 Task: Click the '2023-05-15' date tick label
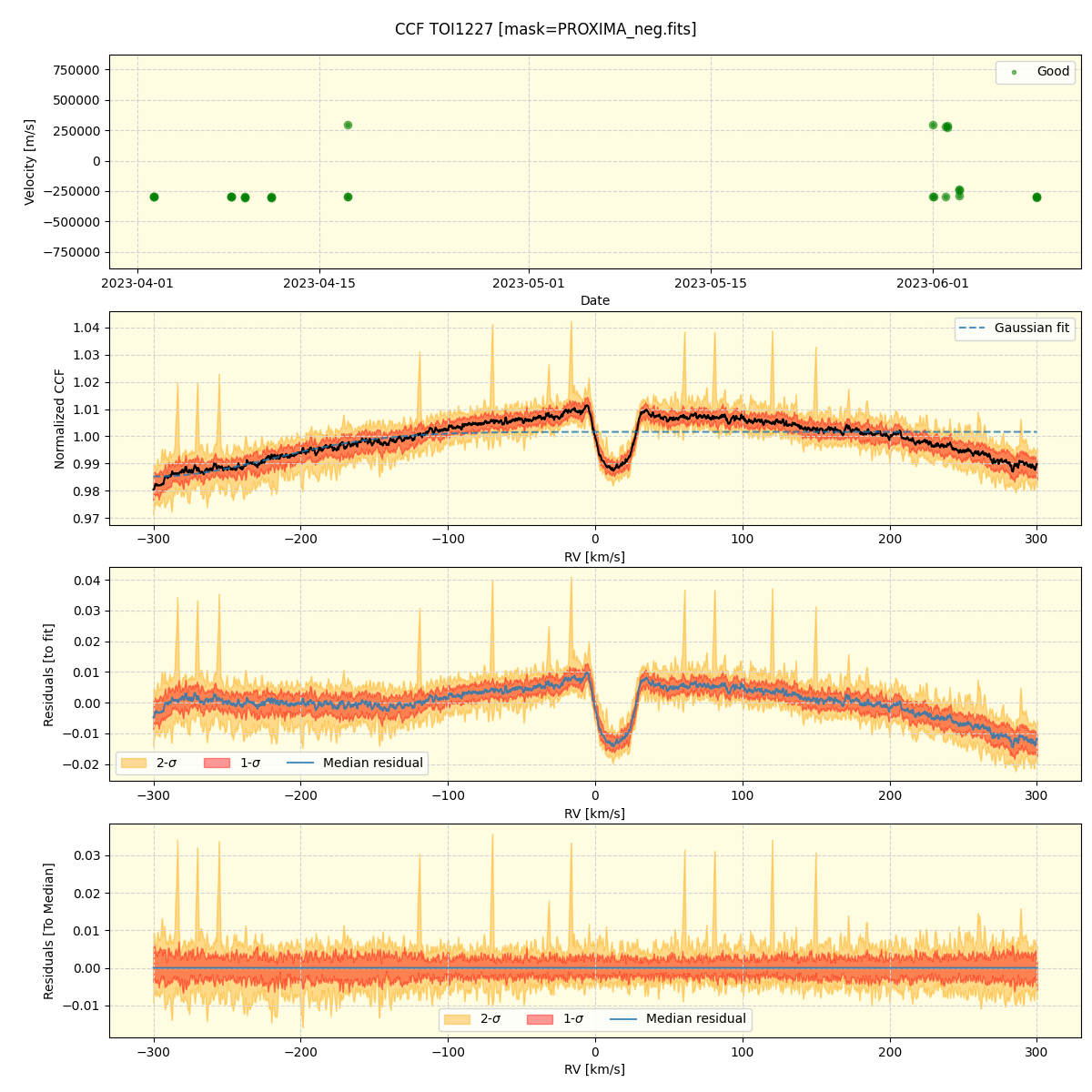click(711, 283)
